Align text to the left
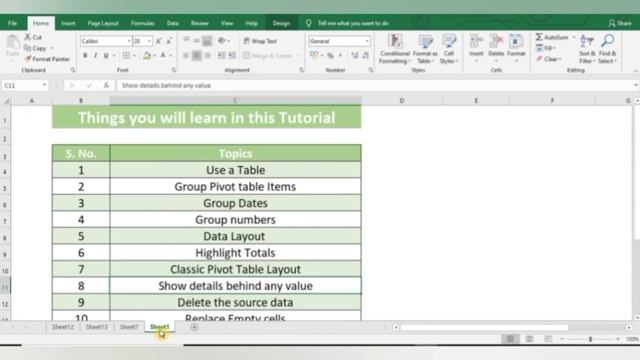This screenshot has height=360, width=640. tap(186, 56)
